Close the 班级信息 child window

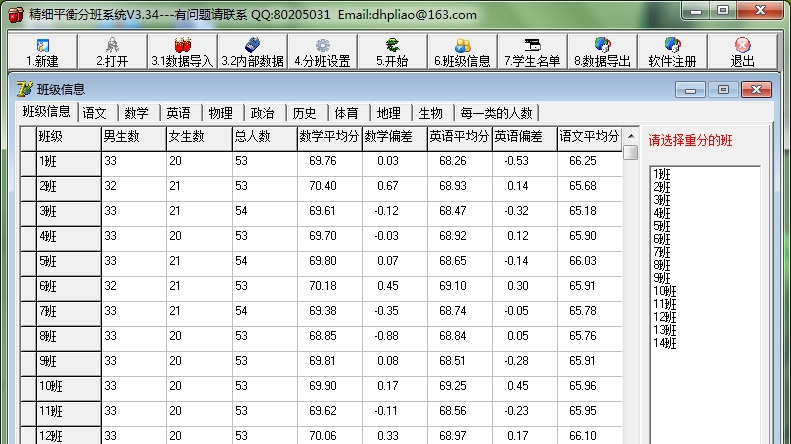[x=756, y=90]
